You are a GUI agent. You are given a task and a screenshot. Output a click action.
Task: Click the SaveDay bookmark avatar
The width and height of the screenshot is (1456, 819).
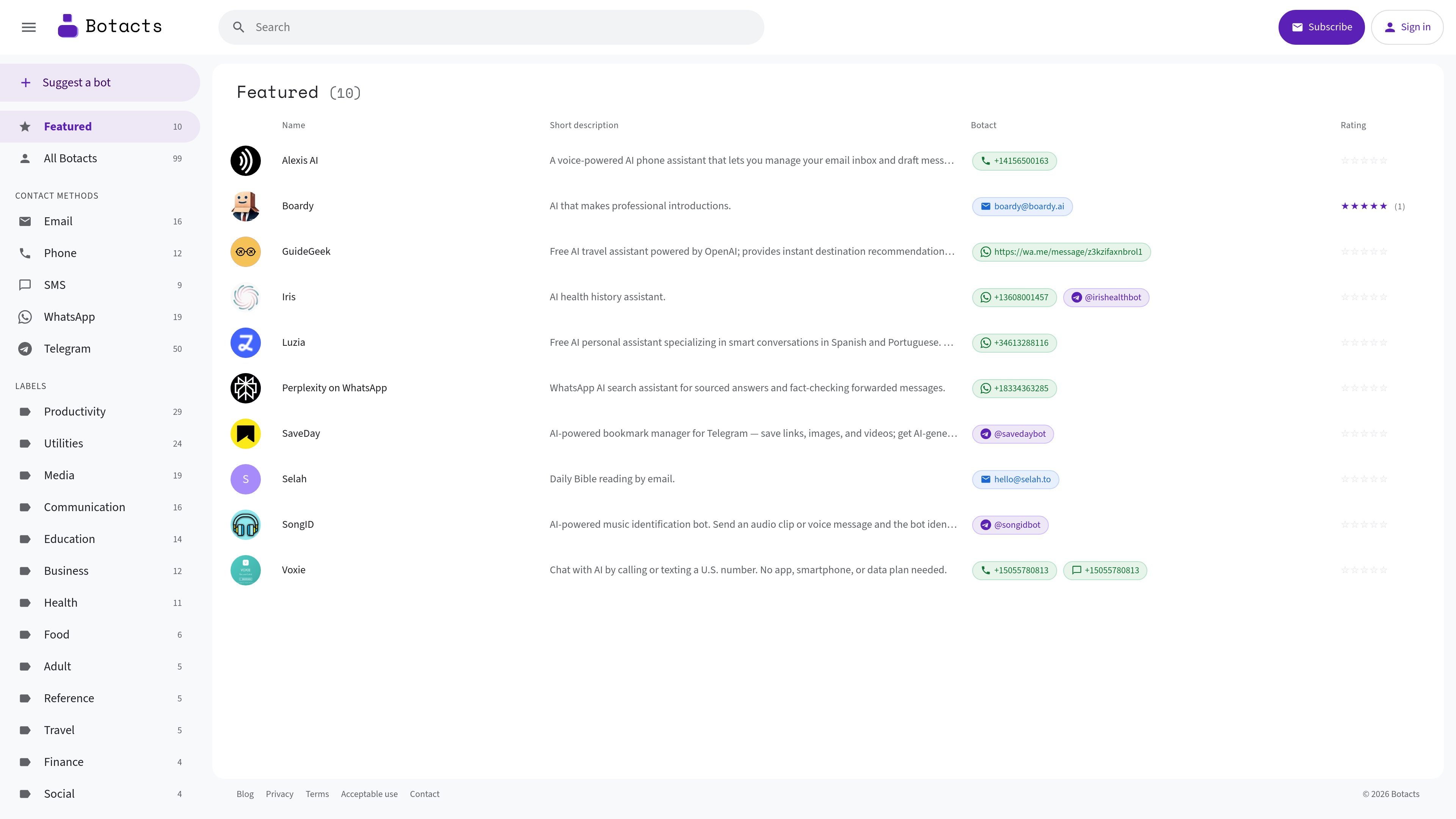[x=245, y=433]
